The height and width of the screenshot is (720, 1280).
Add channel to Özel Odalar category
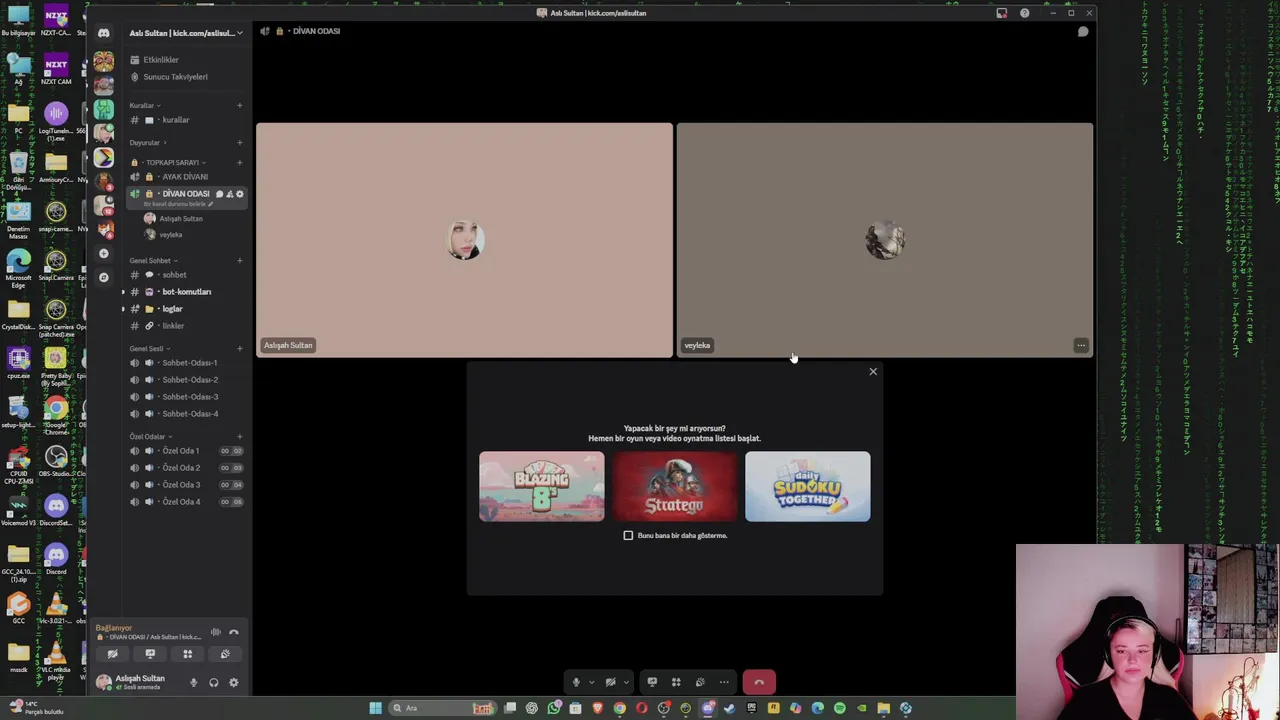coord(239,437)
